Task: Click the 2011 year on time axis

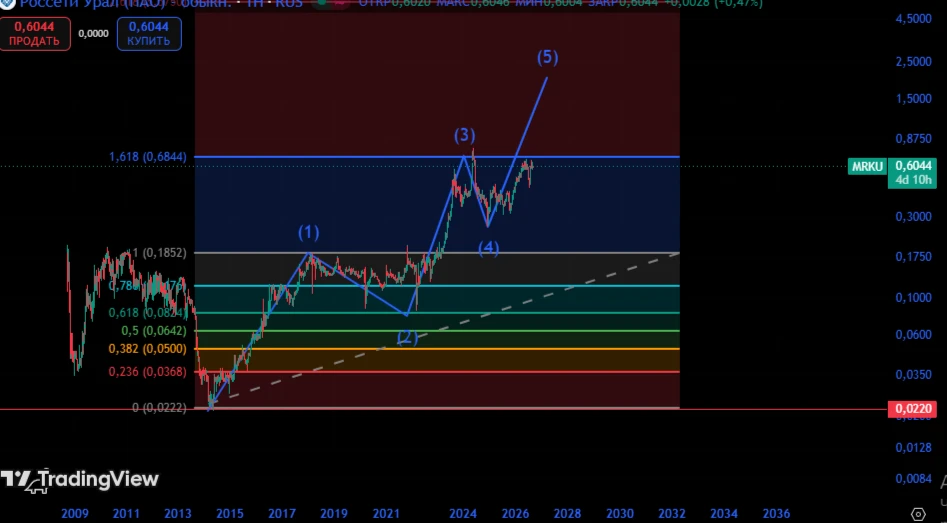Action: 126,514
